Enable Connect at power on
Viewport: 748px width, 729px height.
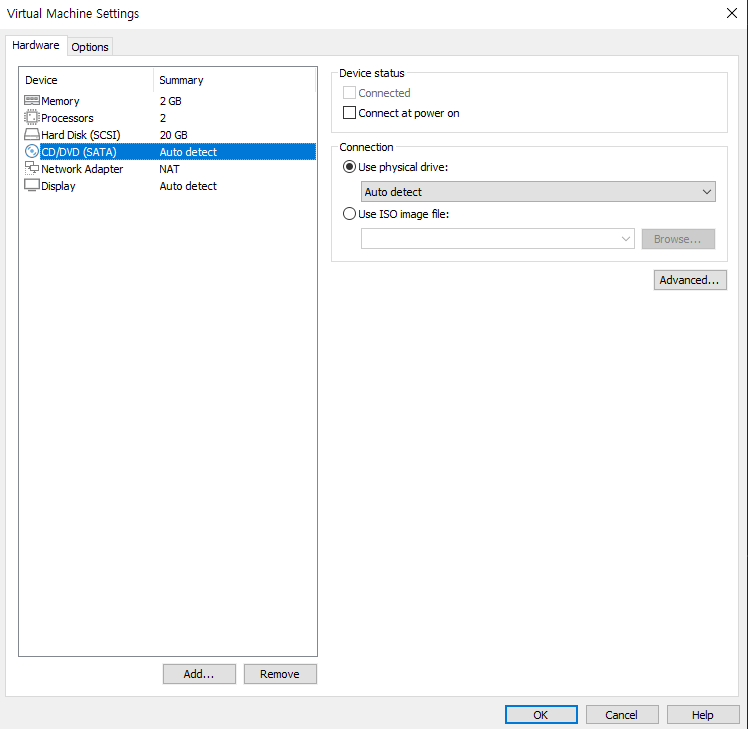[349, 113]
